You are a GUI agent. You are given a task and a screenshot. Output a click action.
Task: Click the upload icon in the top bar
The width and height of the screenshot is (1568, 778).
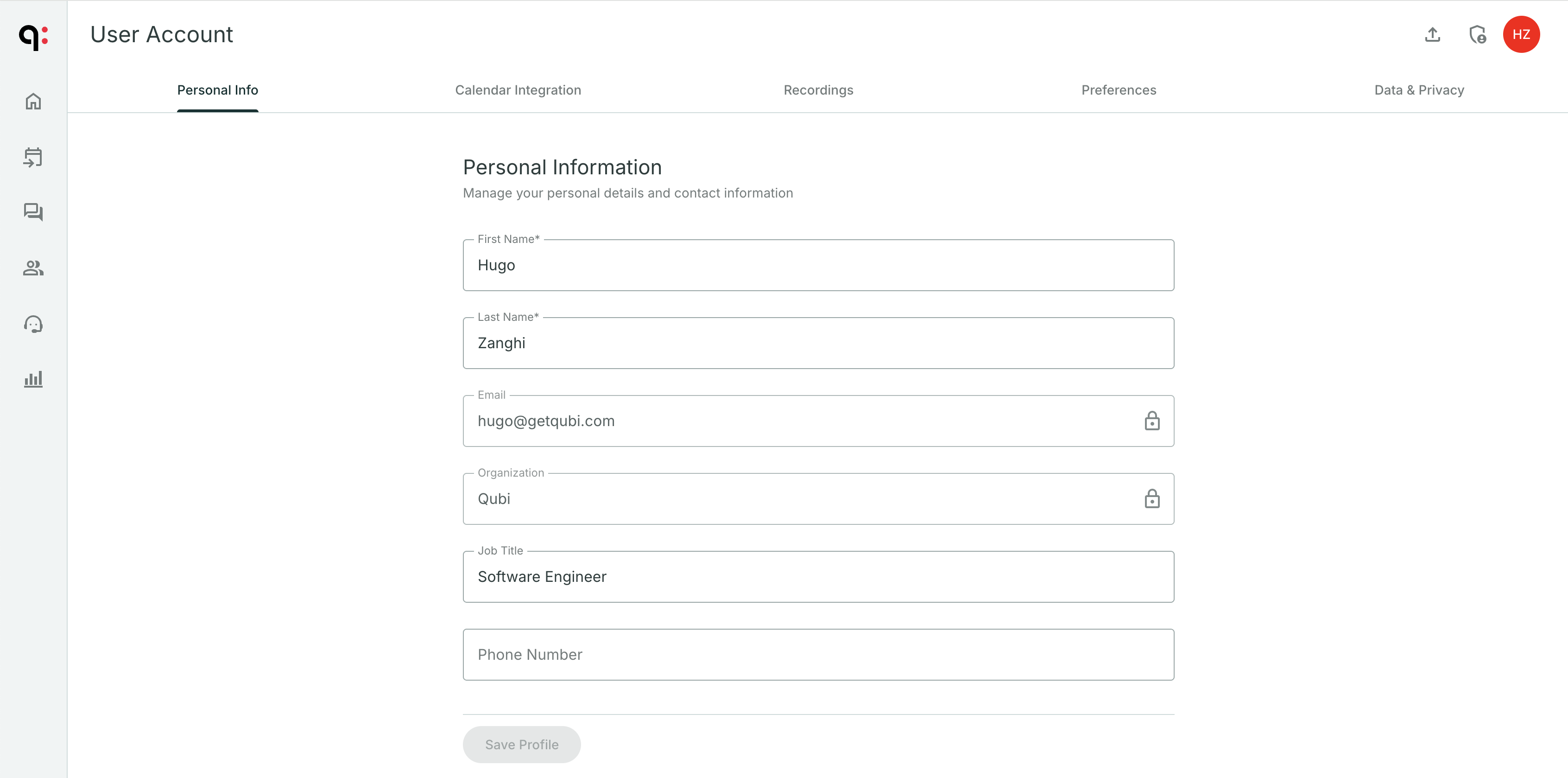(x=1432, y=35)
